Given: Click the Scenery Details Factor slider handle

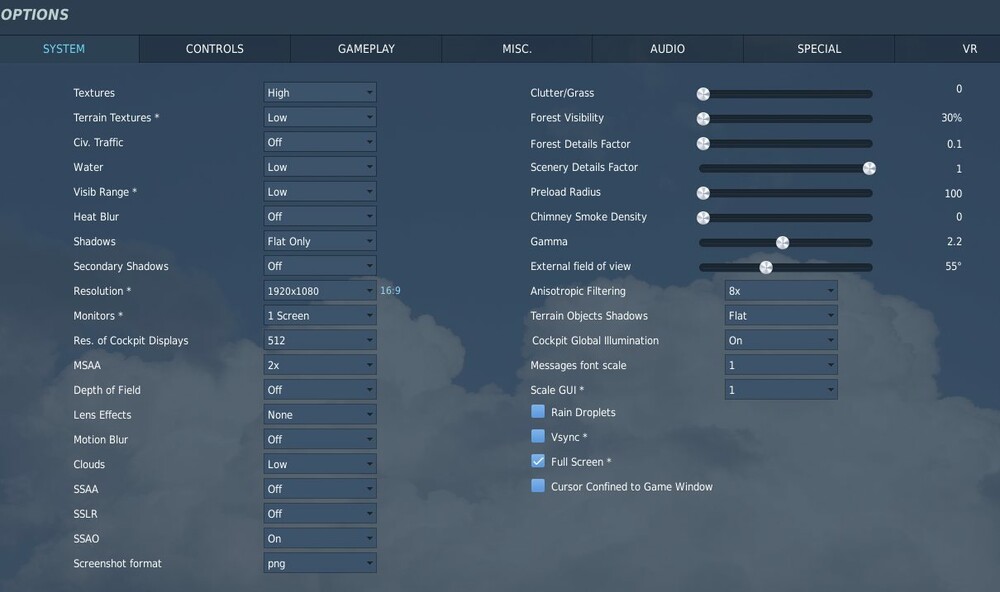Looking at the screenshot, I should (x=869, y=168).
